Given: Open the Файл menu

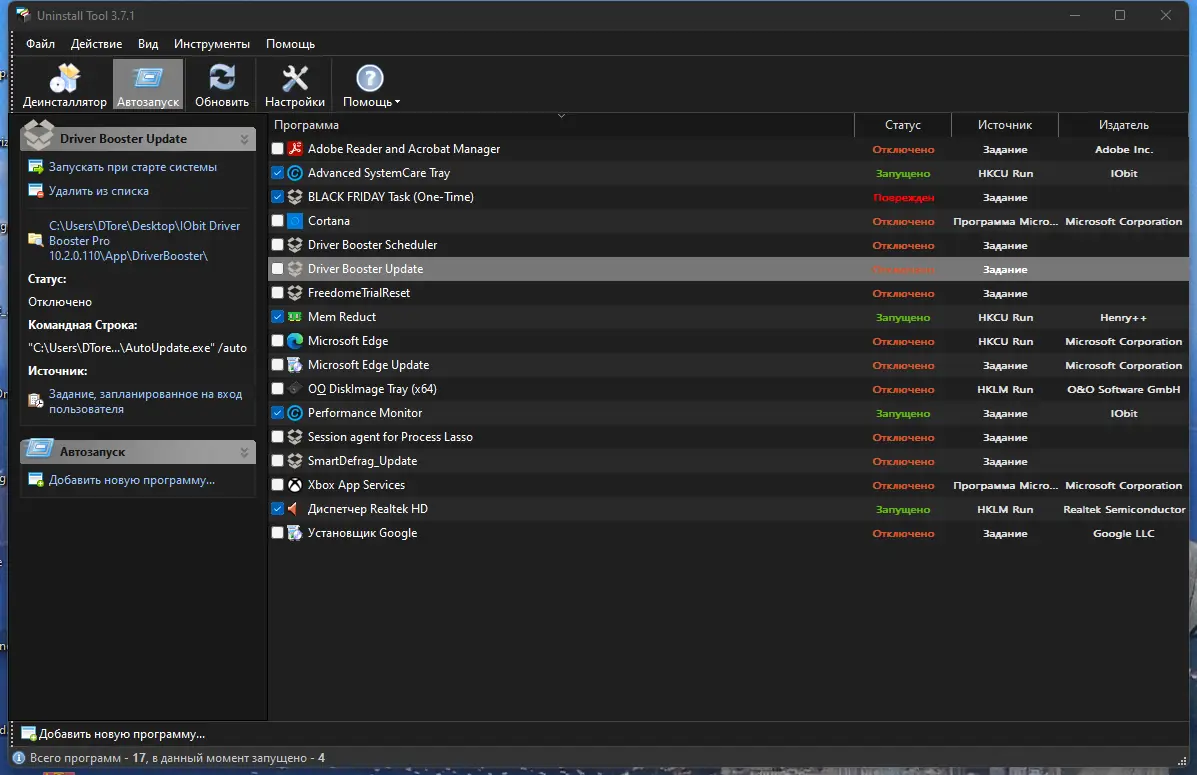Looking at the screenshot, I should (40, 44).
